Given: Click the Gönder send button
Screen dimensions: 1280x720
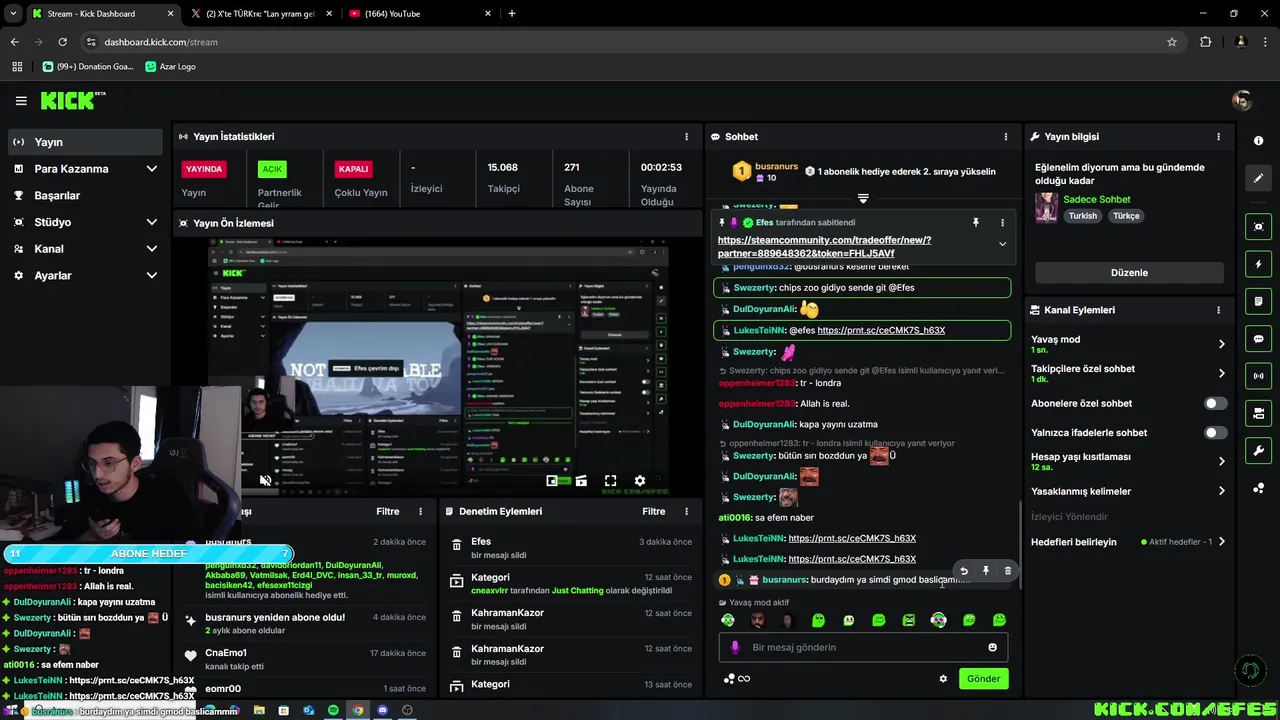Looking at the screenshot, I should point(983,679).
